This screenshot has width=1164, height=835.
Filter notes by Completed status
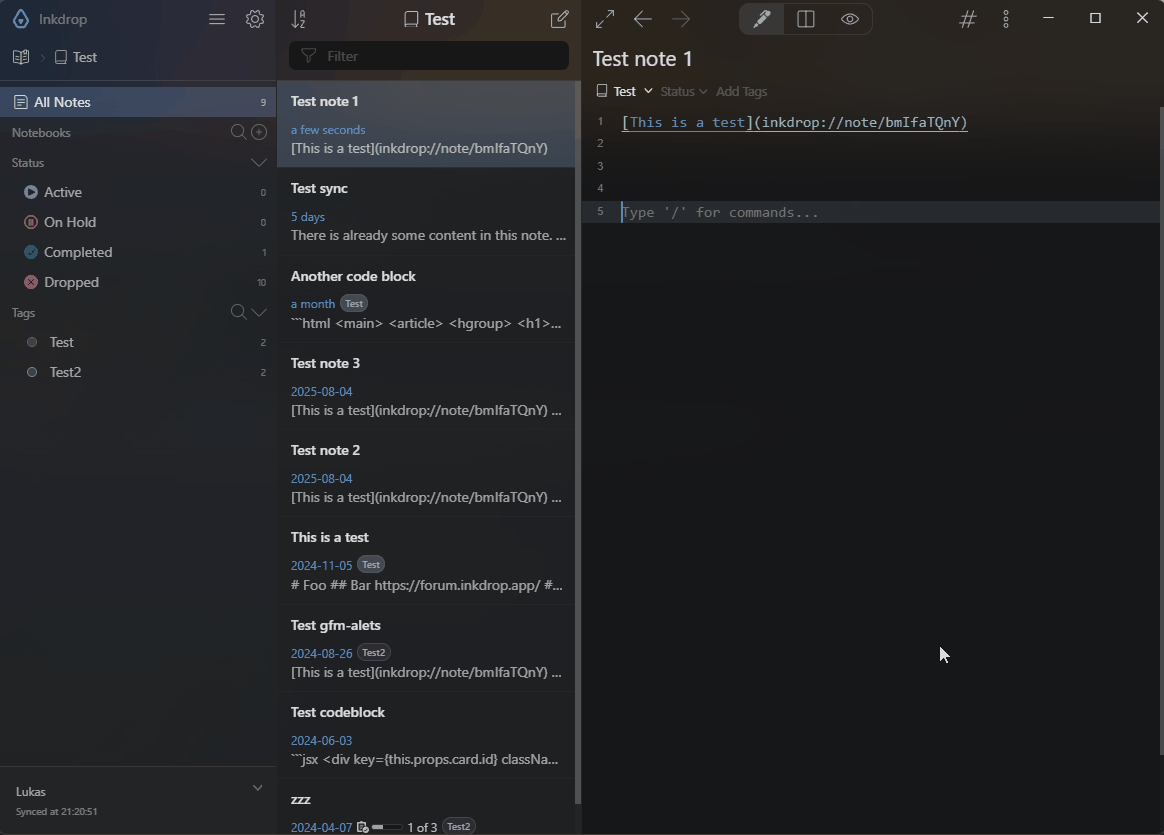coord(78,252)
